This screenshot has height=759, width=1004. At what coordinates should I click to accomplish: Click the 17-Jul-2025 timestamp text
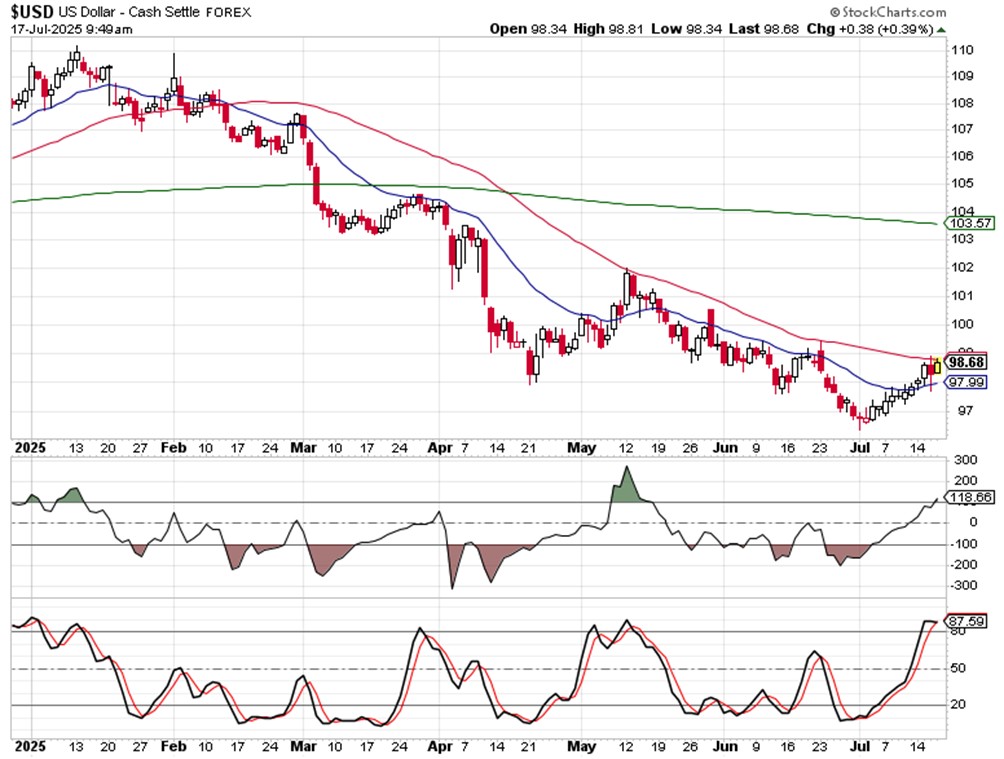(x=72, y=29)
